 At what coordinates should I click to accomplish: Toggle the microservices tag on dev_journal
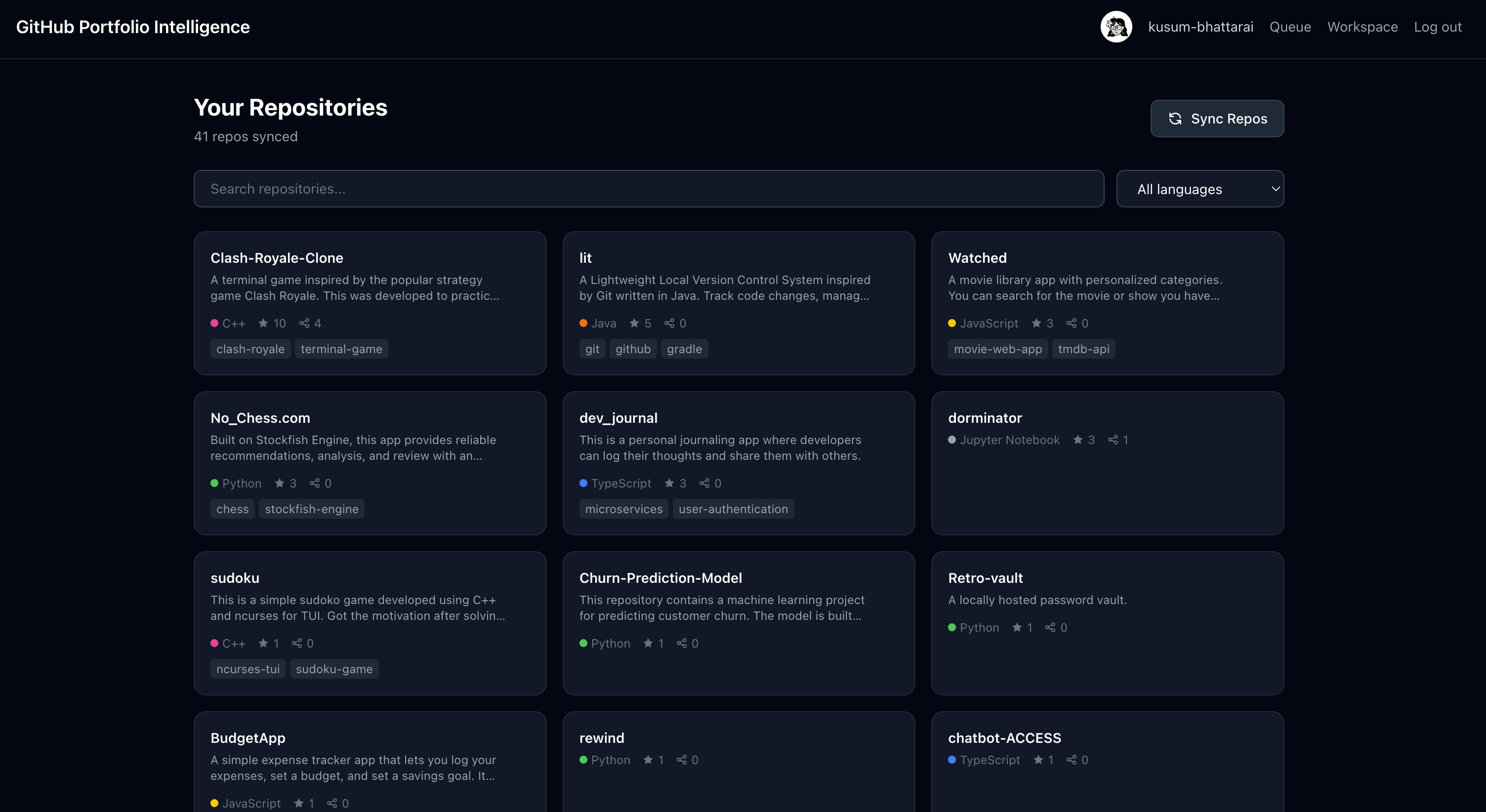tap(623, 509)
